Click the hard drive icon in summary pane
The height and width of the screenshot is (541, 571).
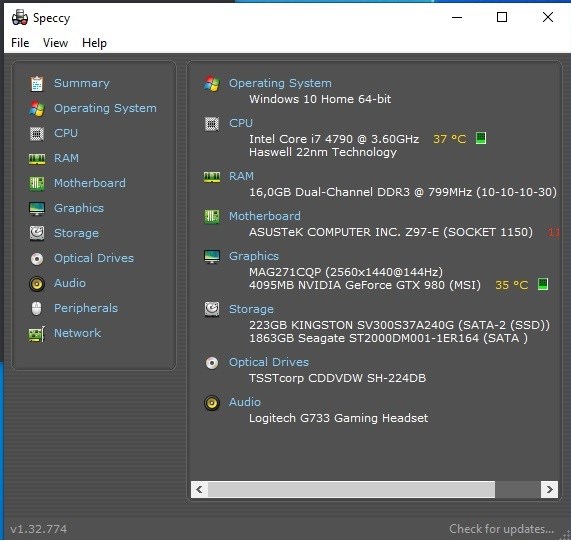[x=212, y=309]
